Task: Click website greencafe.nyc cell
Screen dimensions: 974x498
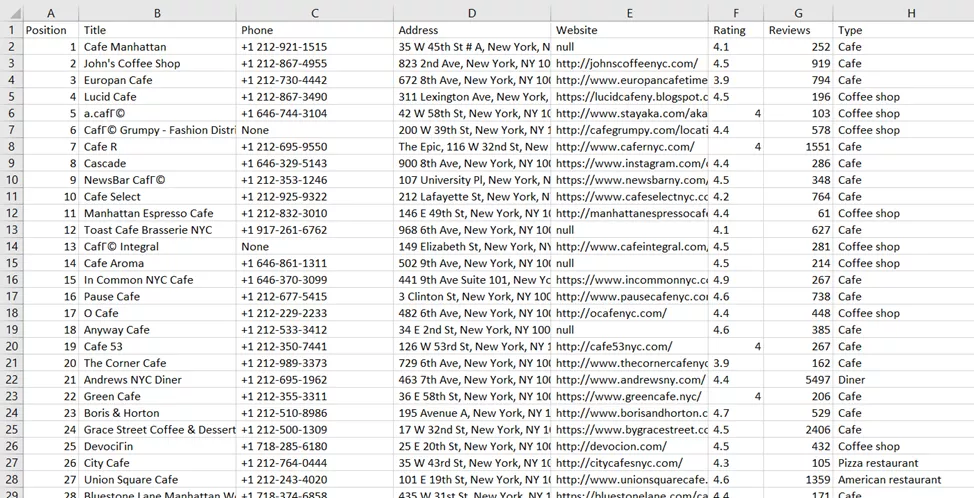Action: pos(629,396)
